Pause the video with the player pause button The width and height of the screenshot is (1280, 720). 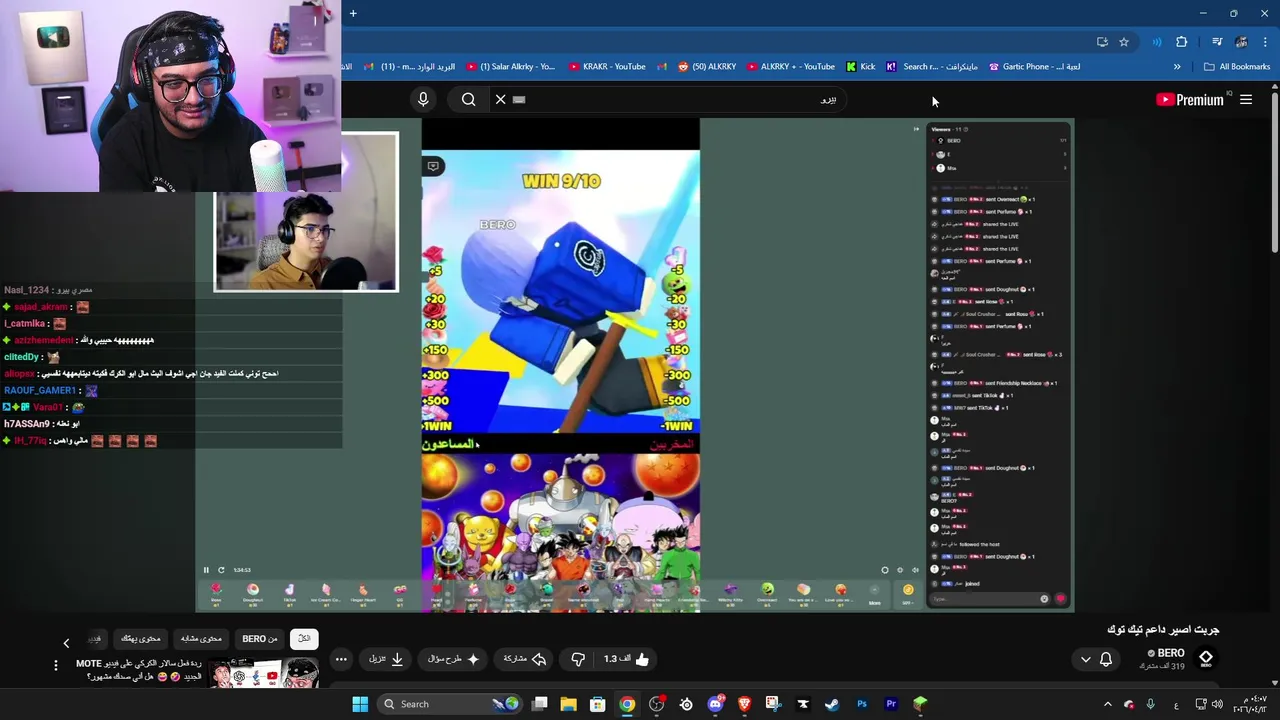pos(206,570)
